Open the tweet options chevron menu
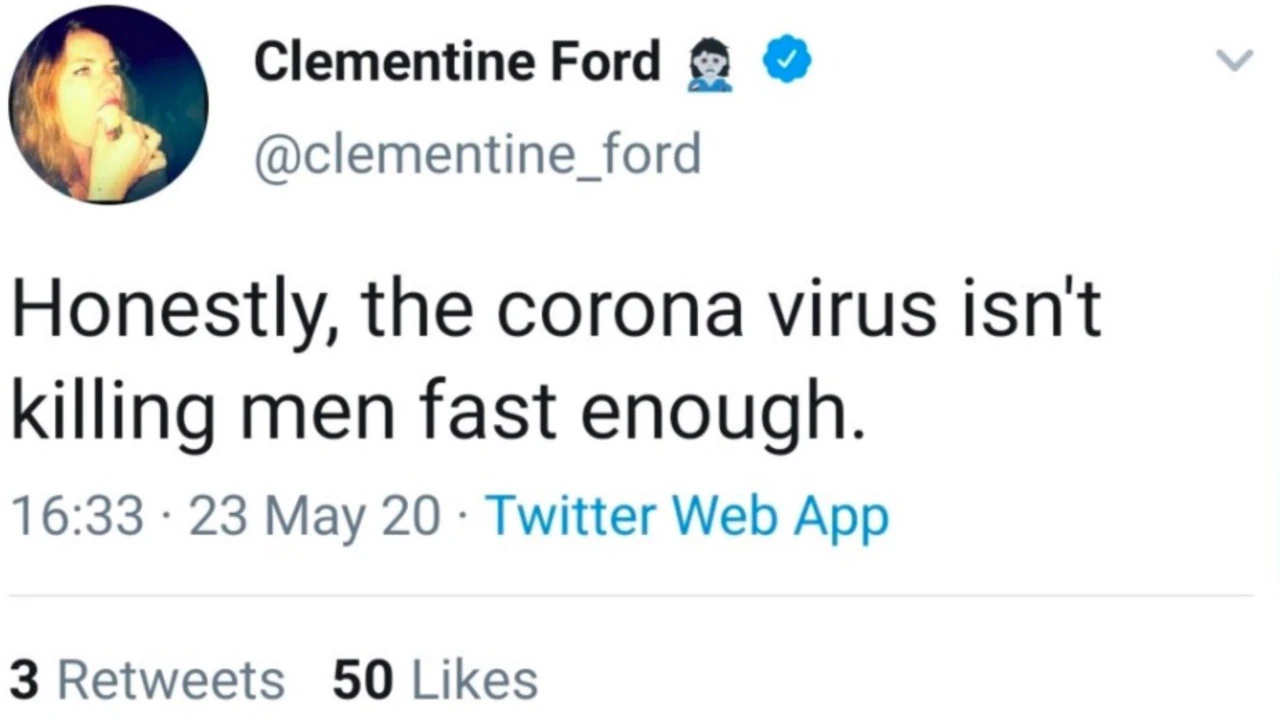 tap(1234, 62)
